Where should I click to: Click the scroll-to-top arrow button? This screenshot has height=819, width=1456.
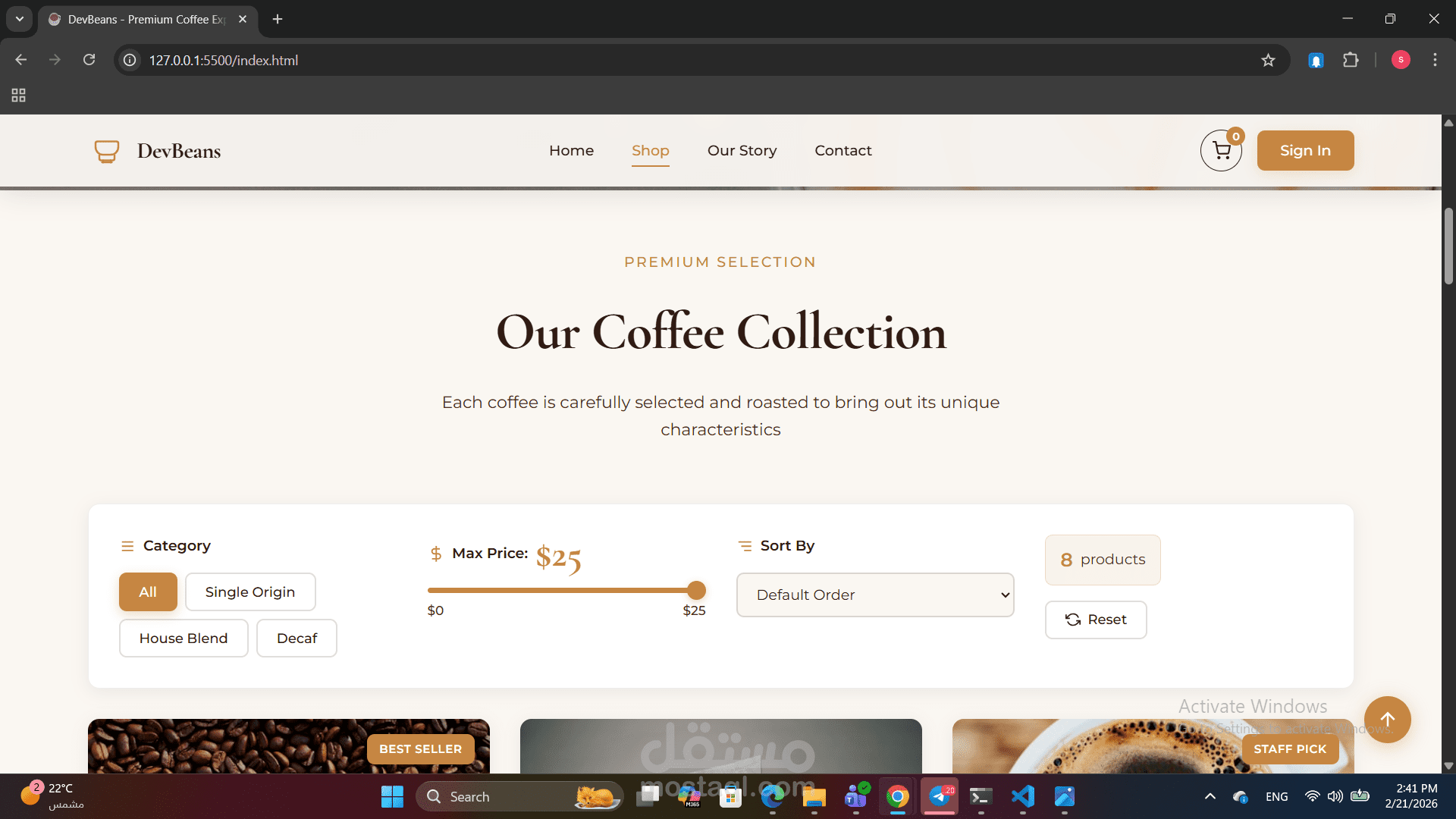(1387, 720)
